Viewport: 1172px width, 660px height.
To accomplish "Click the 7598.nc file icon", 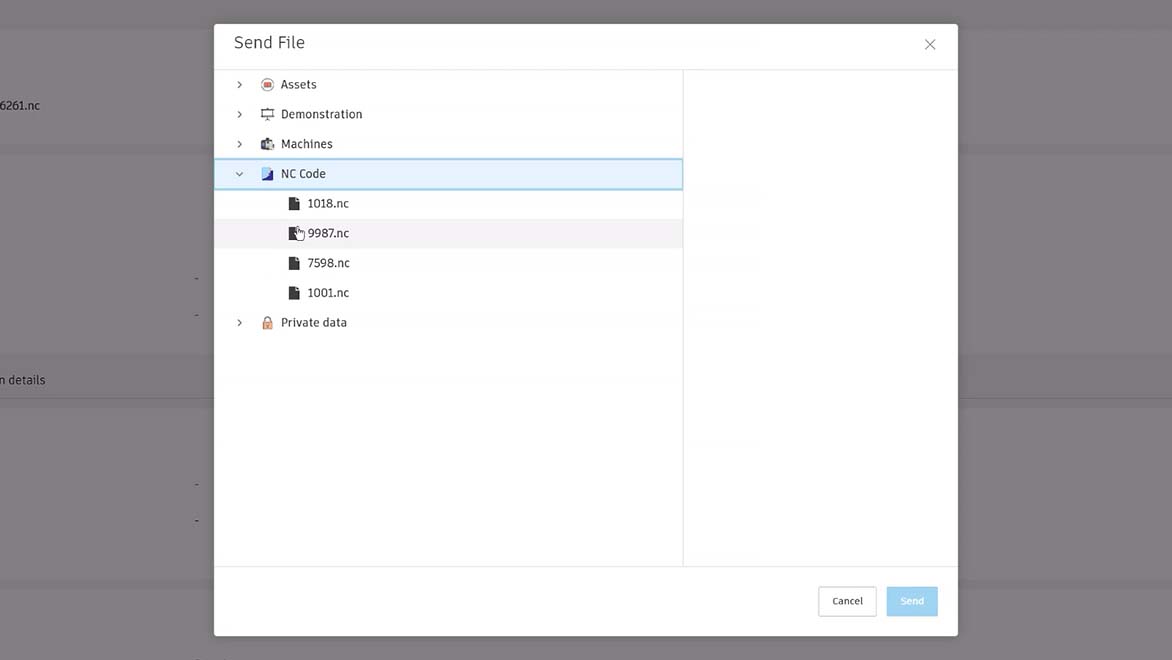I will (294, 264).
